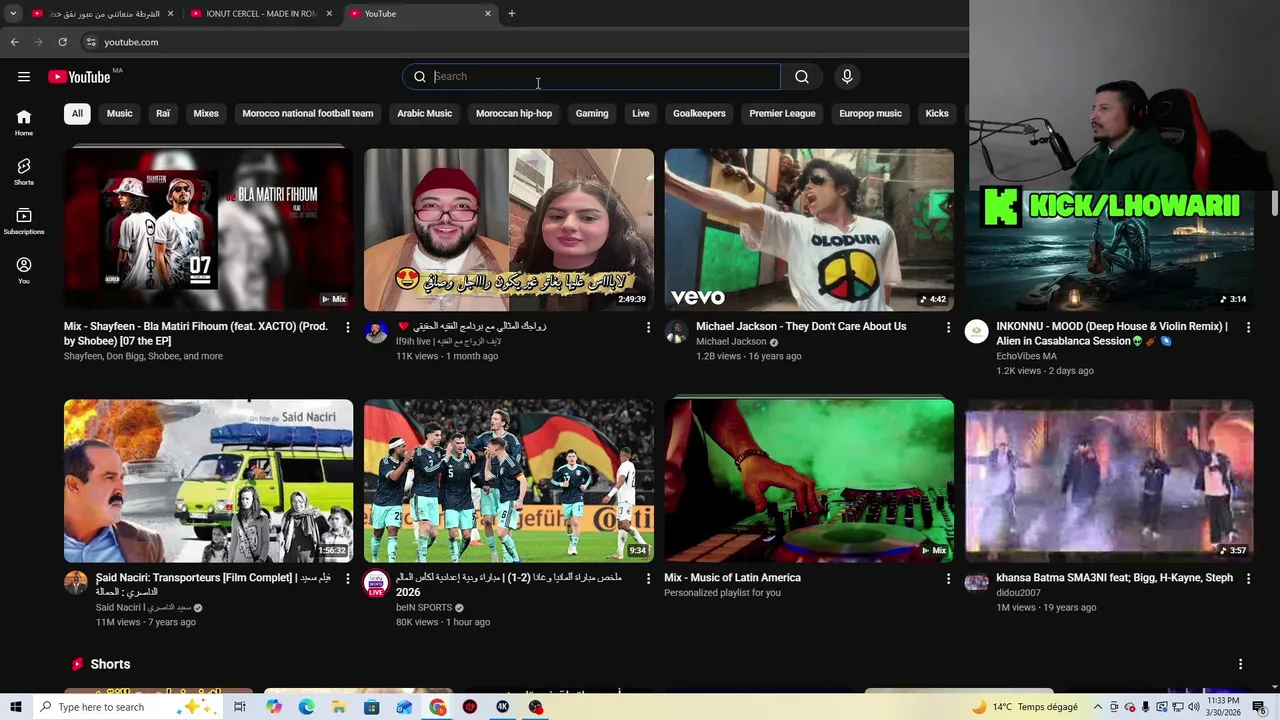The height and width of the screenshot is (720, 1280).
Task: Open more options for INKONNU MOOD video
Action: tap(1248, 327)
